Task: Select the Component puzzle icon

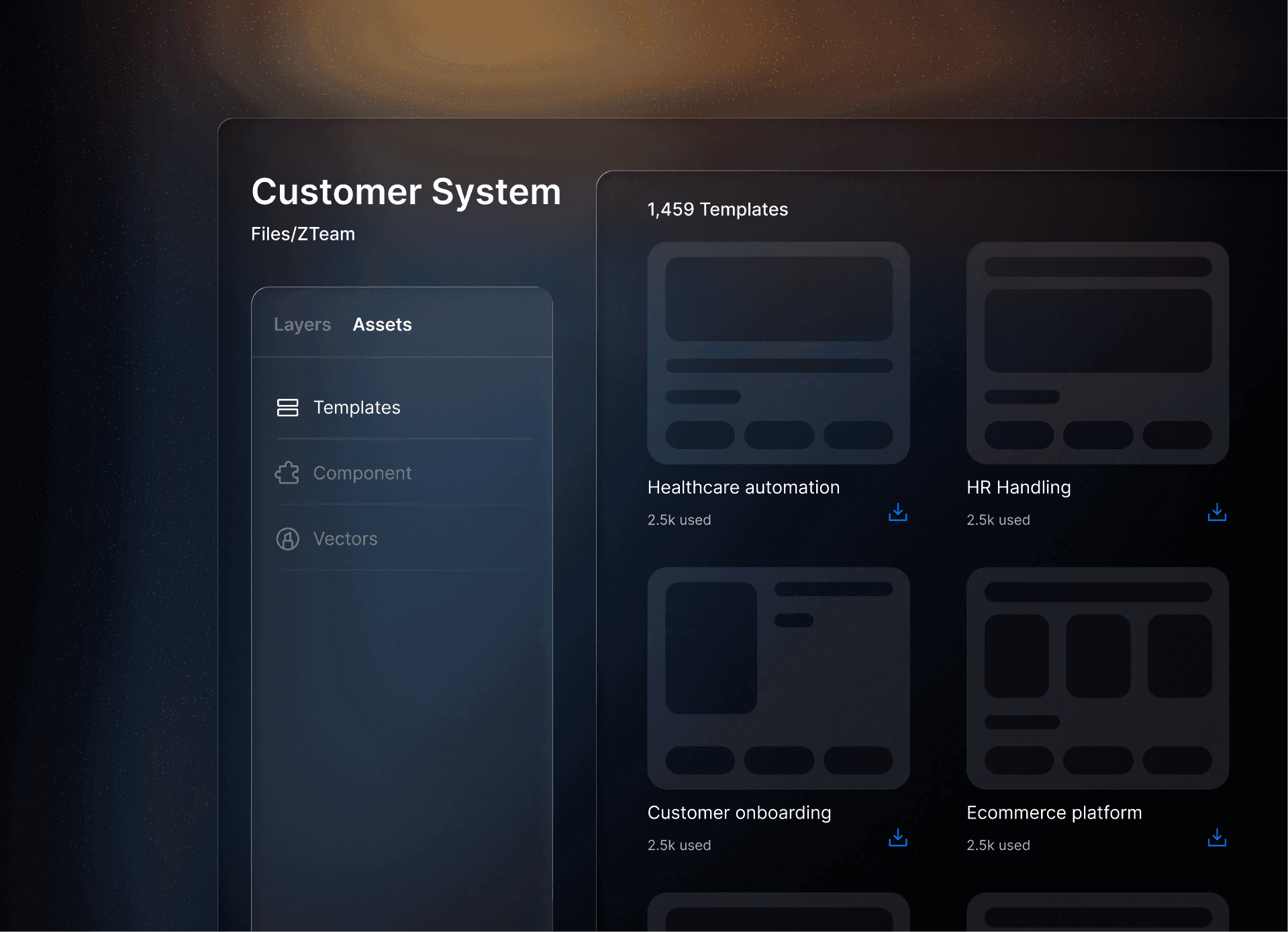Action: (x=287, y=473)
